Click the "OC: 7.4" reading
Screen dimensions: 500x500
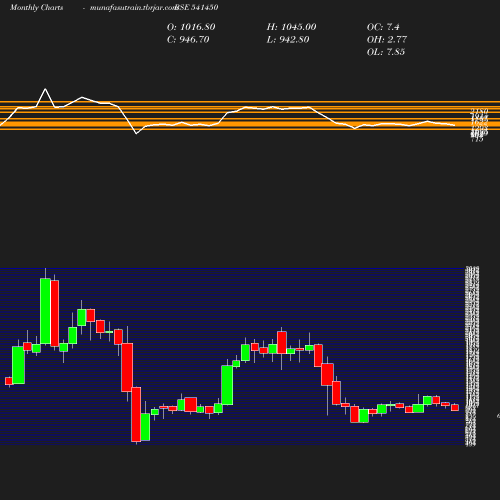tap(383, 27)
